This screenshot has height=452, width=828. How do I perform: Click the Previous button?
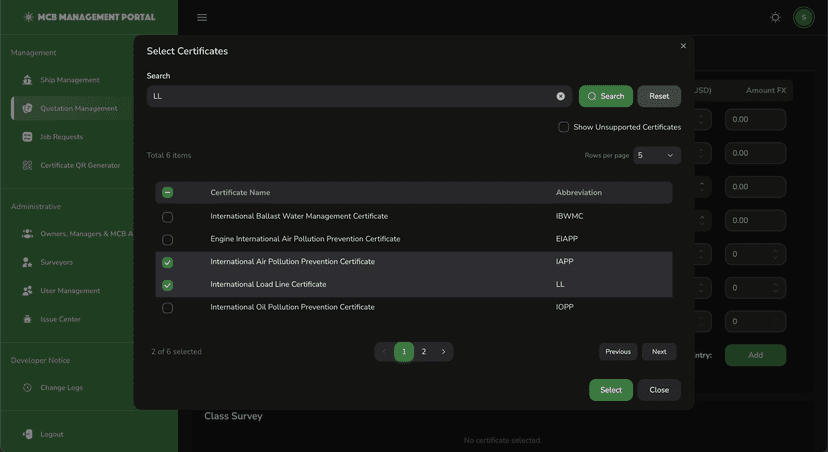618,352
